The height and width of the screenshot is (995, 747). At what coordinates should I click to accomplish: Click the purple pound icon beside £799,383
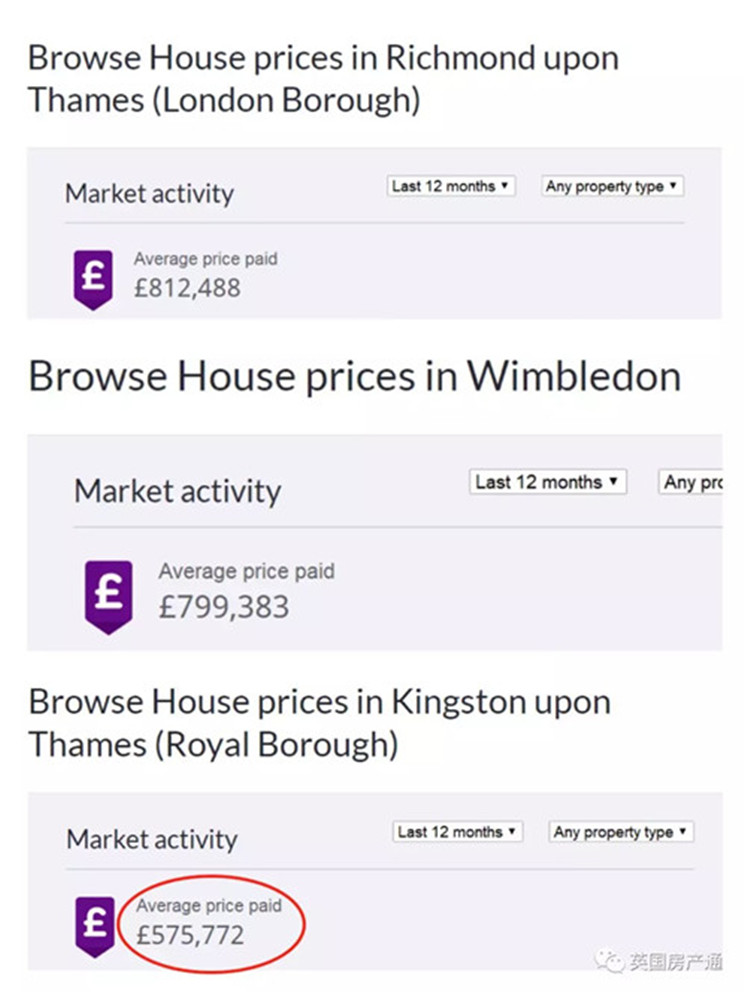coord(108,595)
